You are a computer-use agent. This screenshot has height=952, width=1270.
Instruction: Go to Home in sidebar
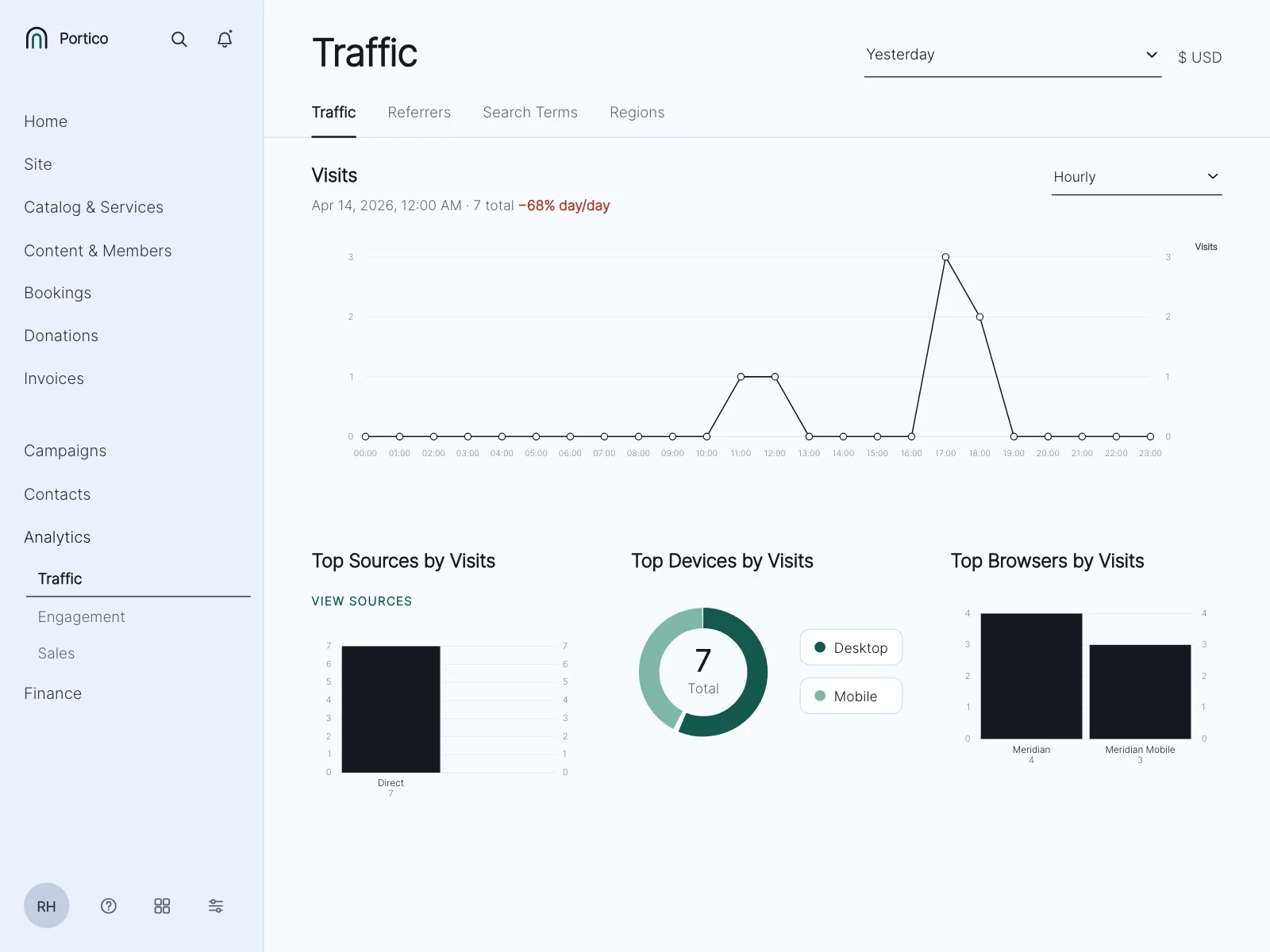[46, 121]
